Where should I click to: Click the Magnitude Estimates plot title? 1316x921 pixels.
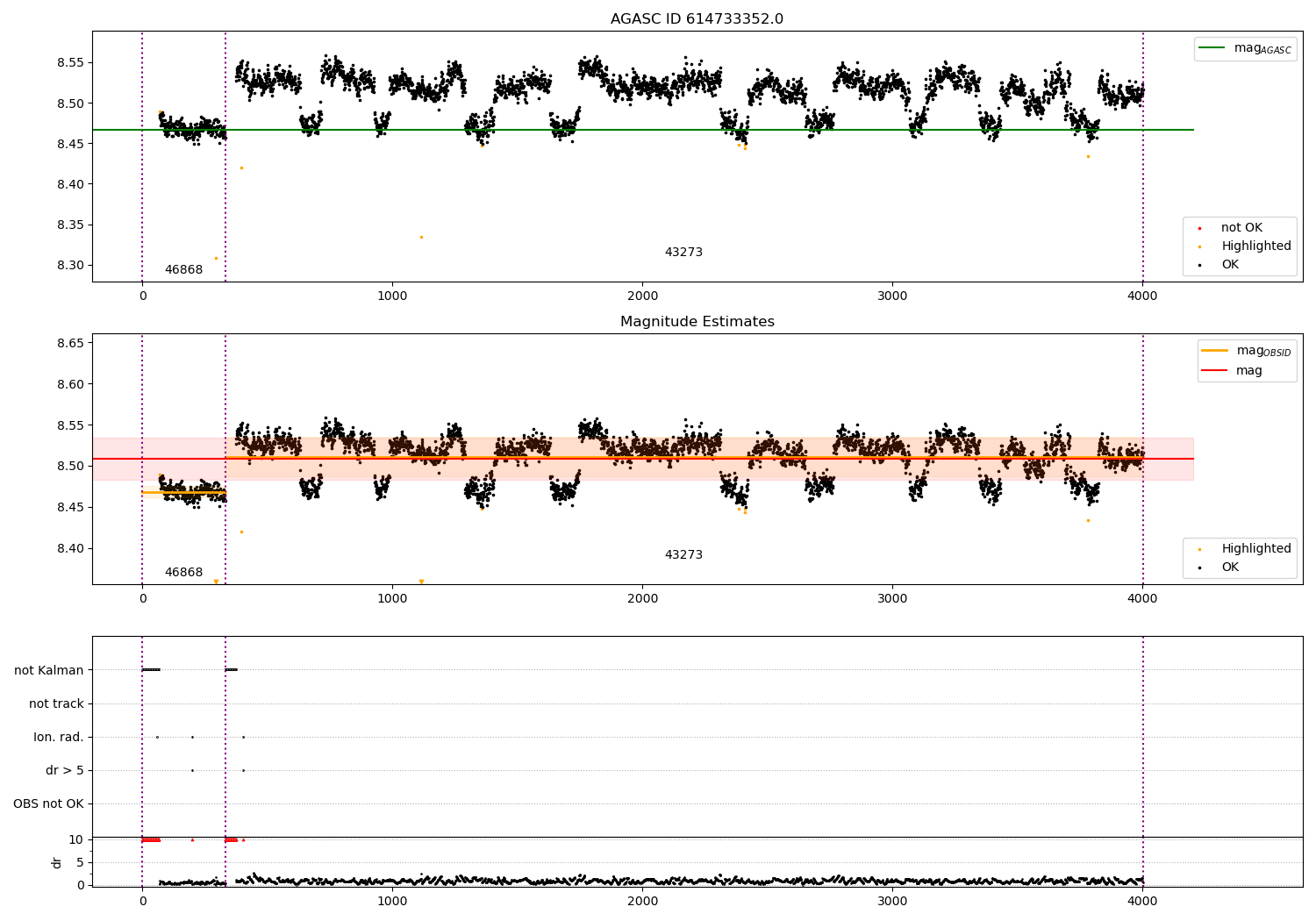[697, 322]
